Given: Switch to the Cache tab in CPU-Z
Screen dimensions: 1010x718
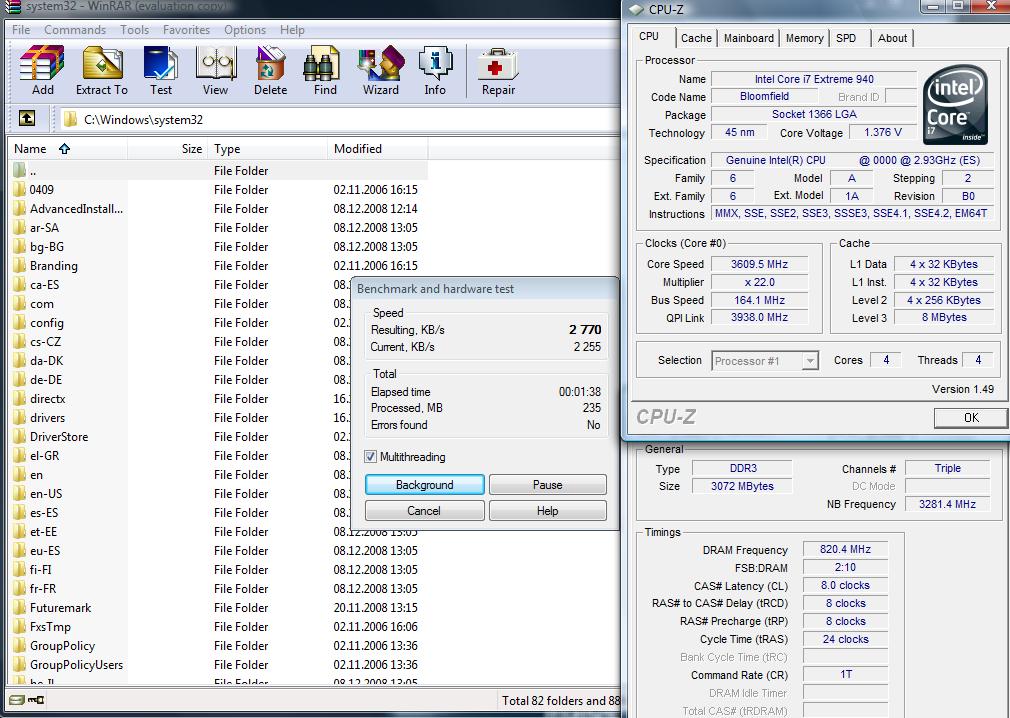Looking at the screenshot, I should click(x=696, y=38).
